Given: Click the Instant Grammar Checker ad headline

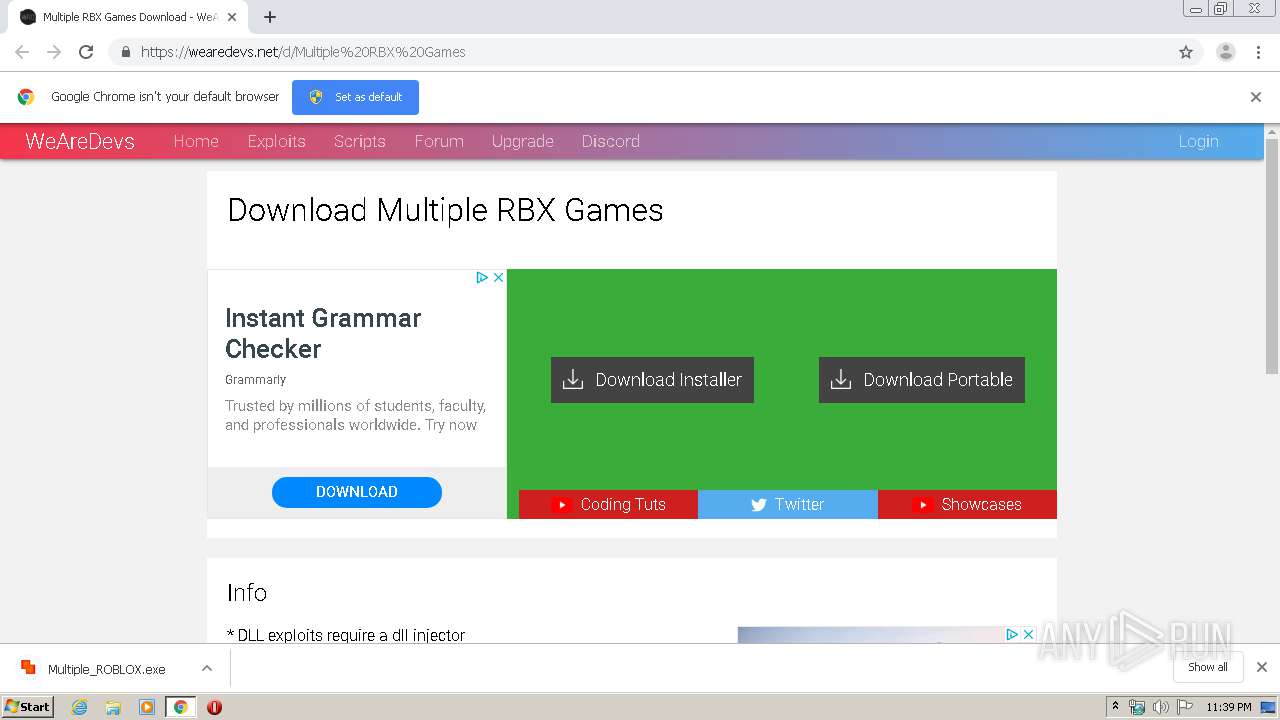Looking at the screenshot, I should (x=323, y=333).
